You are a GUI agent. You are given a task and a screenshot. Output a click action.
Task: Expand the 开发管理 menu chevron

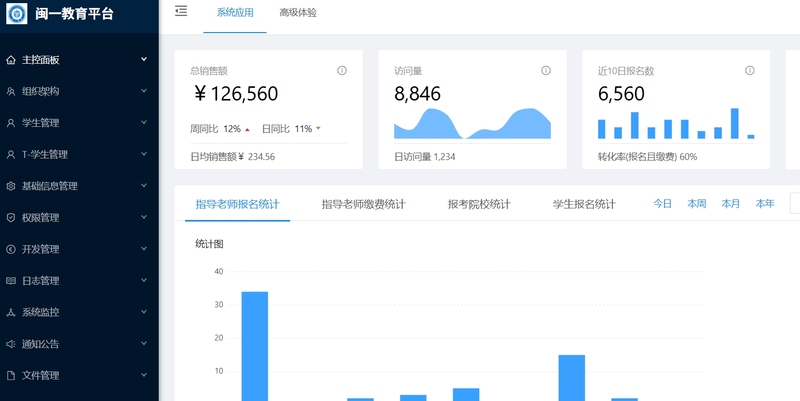coord(144,249)
